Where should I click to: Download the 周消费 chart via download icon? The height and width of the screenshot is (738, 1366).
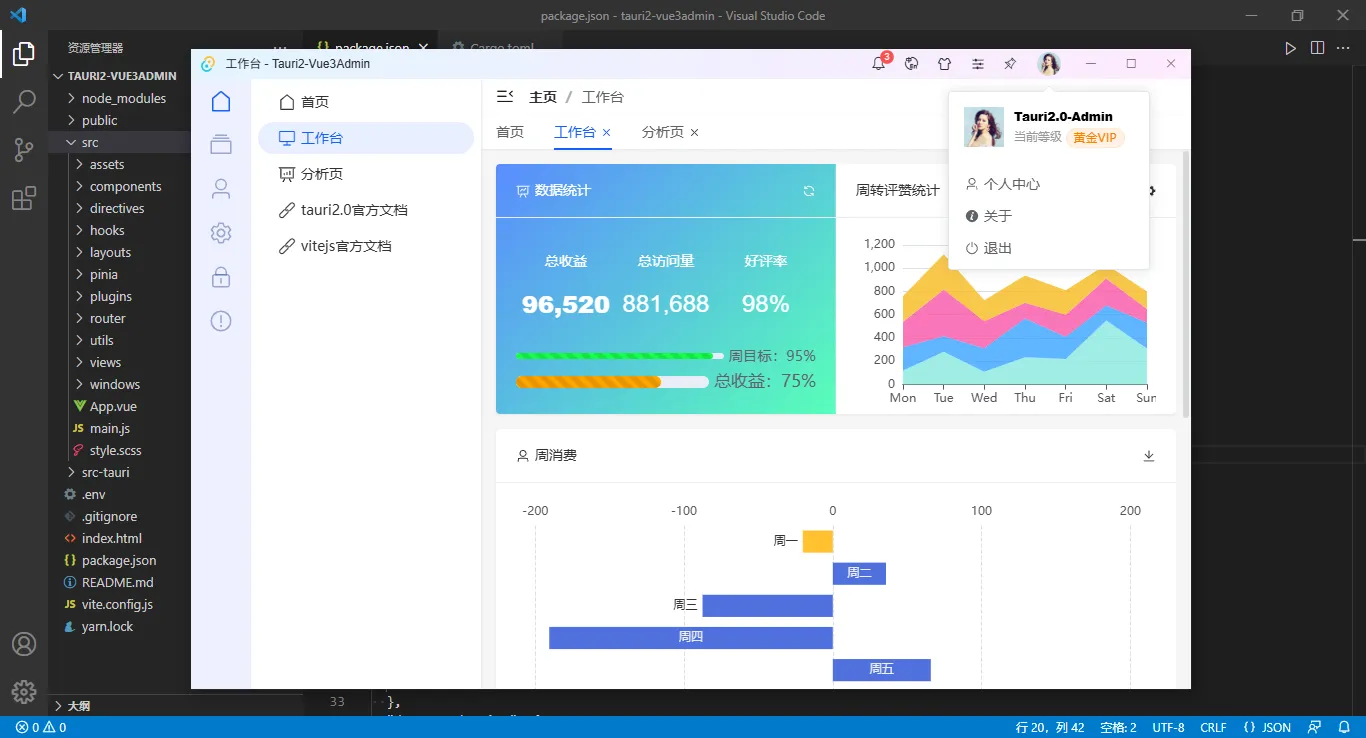[1149, 454]
